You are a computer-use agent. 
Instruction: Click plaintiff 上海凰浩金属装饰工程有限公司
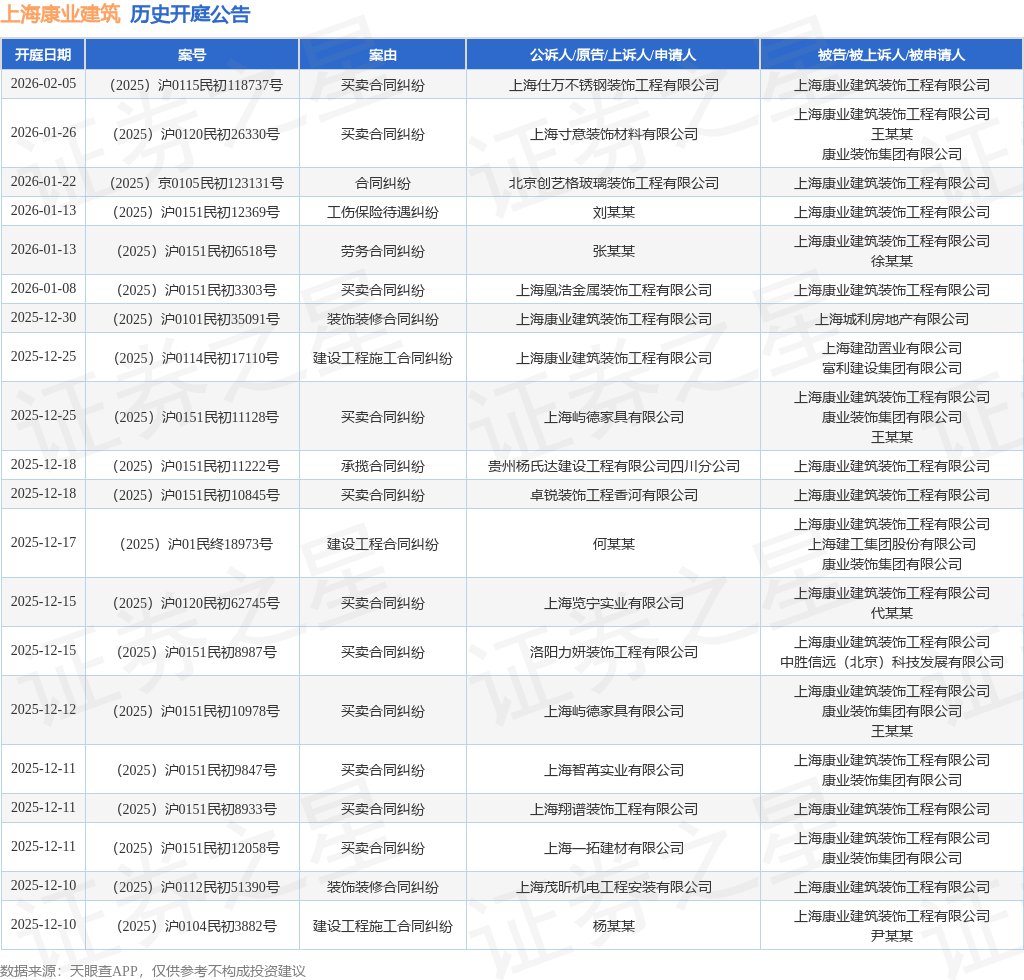pos(614,290)
